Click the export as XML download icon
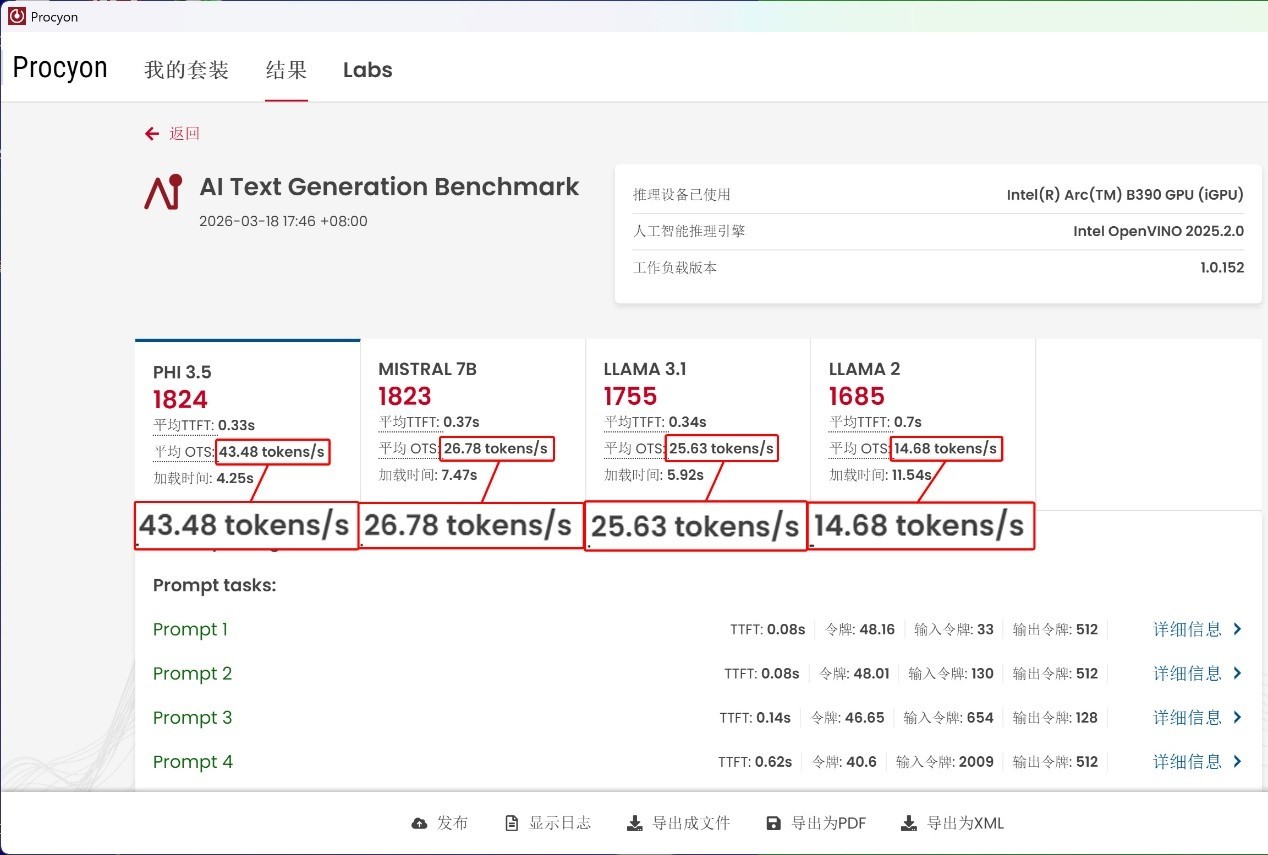 pos(908,824)
